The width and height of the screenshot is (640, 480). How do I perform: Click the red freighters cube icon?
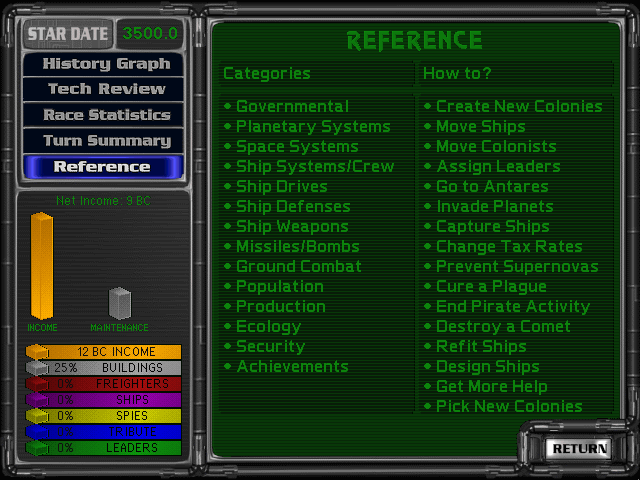pos(37,384)
